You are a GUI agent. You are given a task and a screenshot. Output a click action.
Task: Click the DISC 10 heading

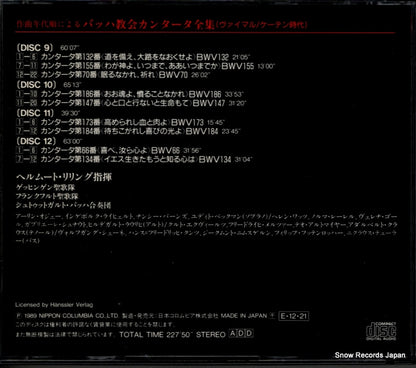click(x=36, y=85)
